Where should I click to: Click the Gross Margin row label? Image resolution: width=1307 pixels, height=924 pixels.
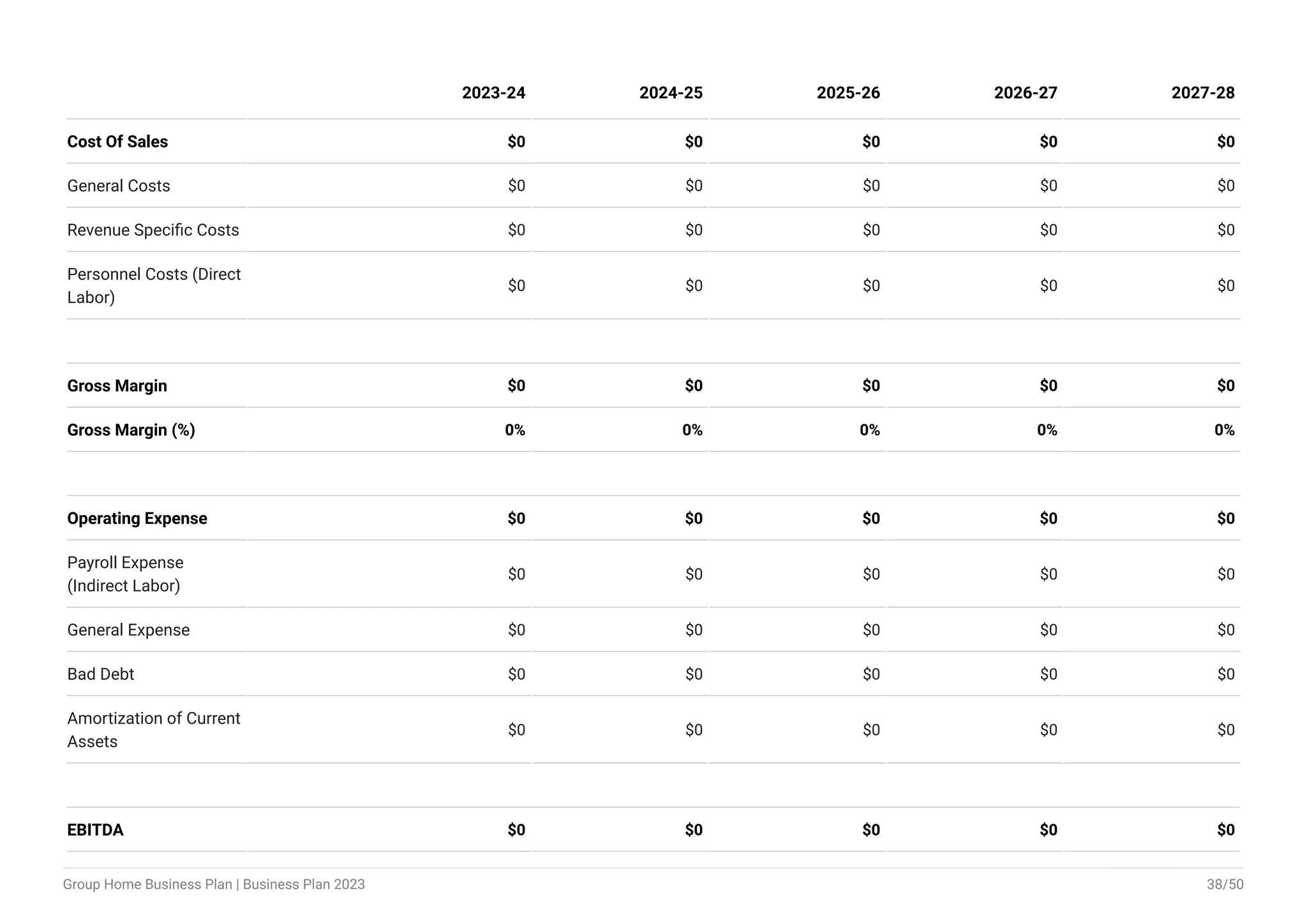tap(117, 385)
